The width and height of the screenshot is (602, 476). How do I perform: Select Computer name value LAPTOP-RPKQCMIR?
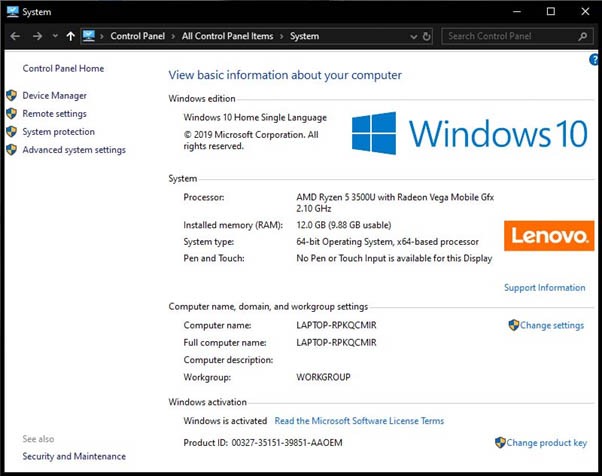tap(336, 326)
